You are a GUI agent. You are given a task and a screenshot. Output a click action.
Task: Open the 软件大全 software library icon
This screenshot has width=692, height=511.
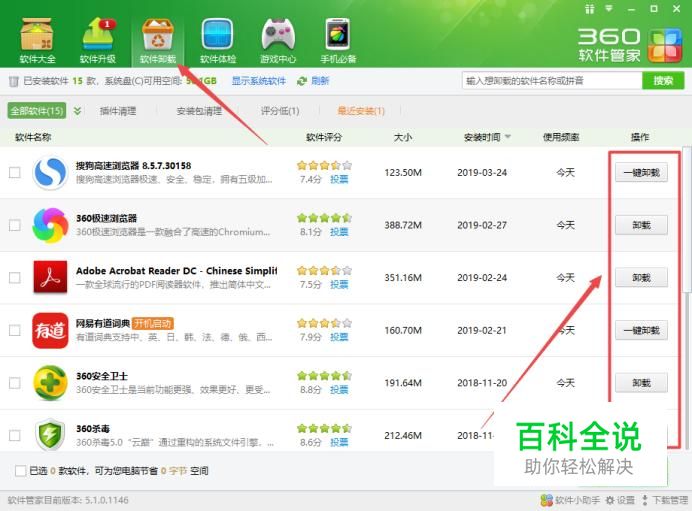(38, 41)
